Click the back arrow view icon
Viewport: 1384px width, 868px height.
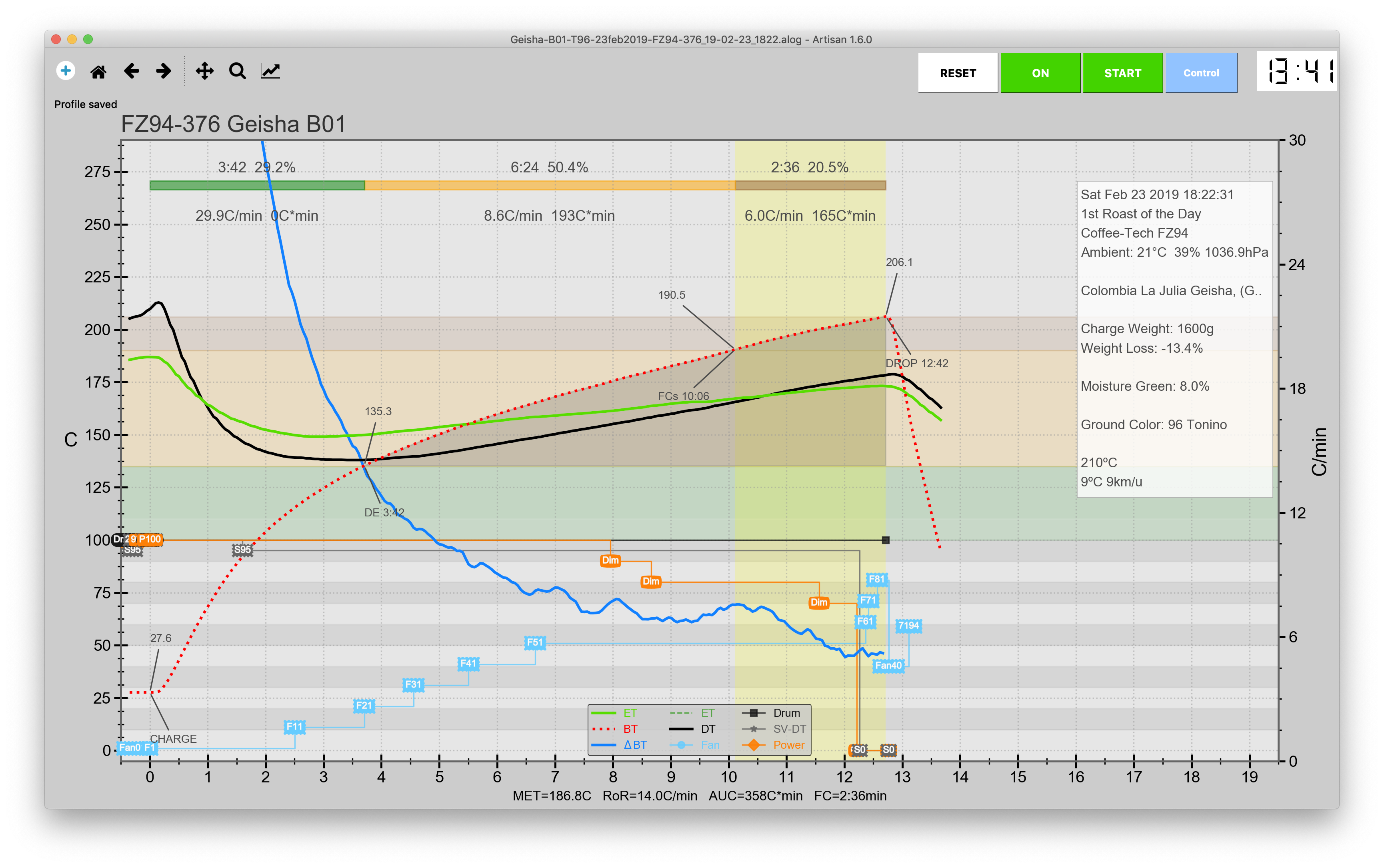tap(132, 71)
